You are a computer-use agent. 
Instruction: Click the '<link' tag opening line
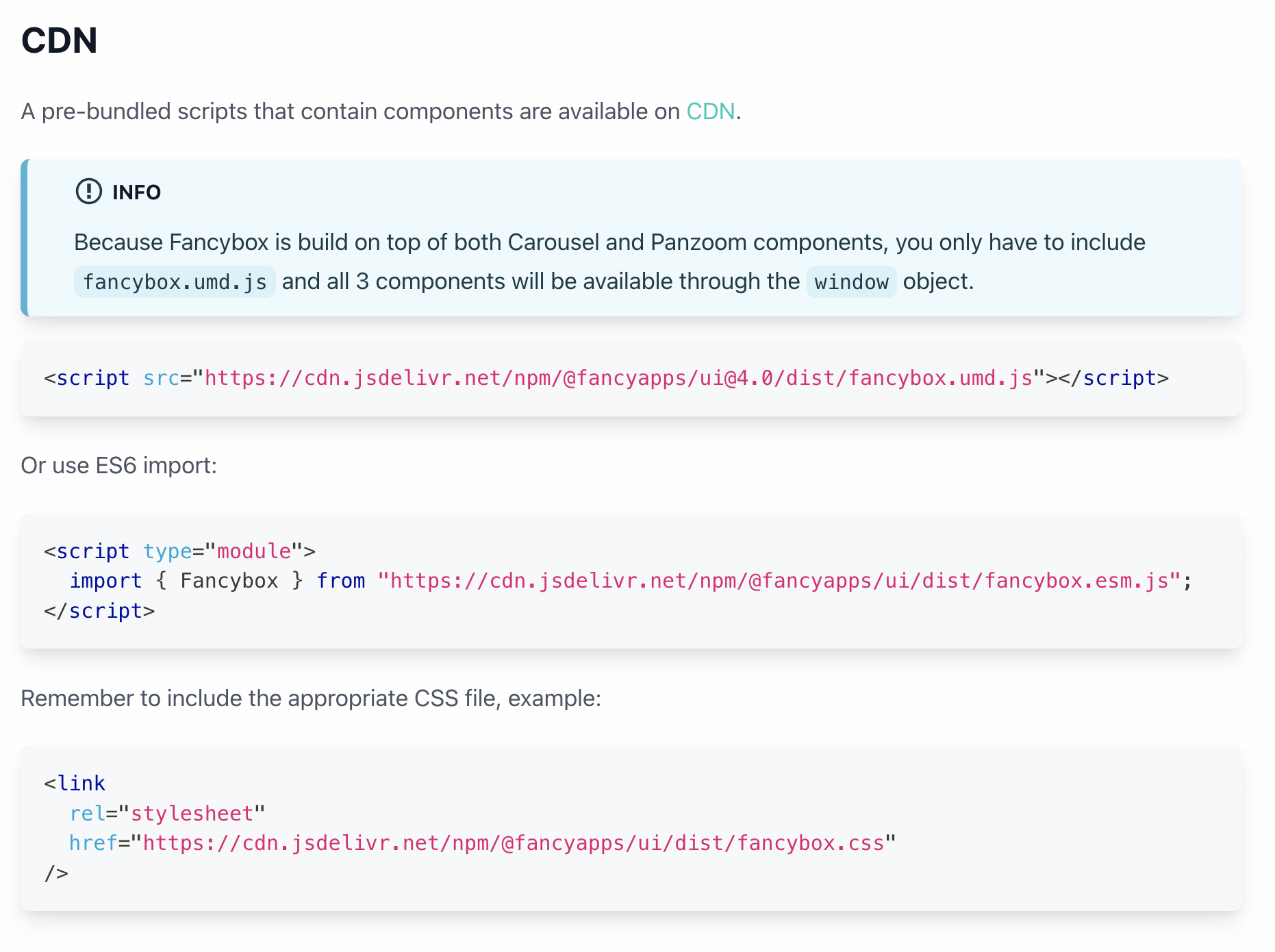point(75,784)
